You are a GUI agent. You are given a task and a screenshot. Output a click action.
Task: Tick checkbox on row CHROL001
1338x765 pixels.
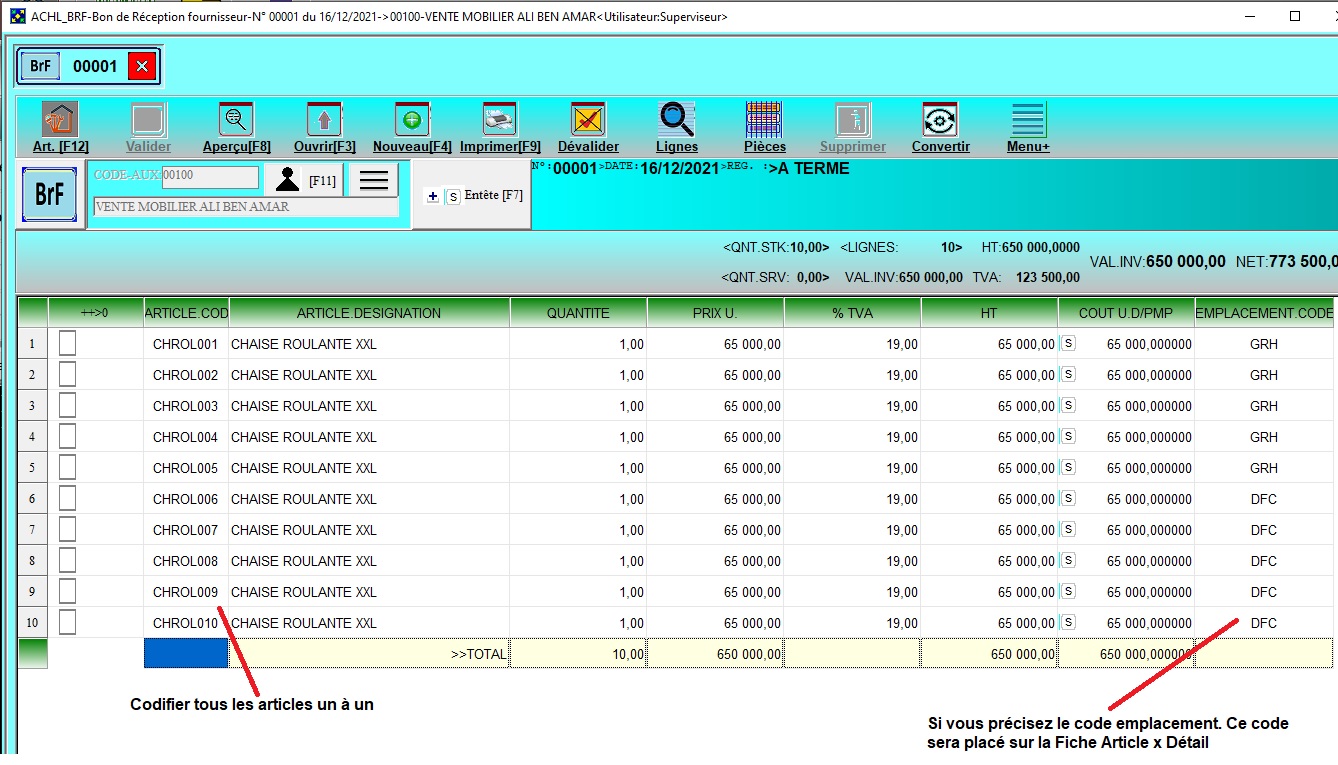coord(67,343)
